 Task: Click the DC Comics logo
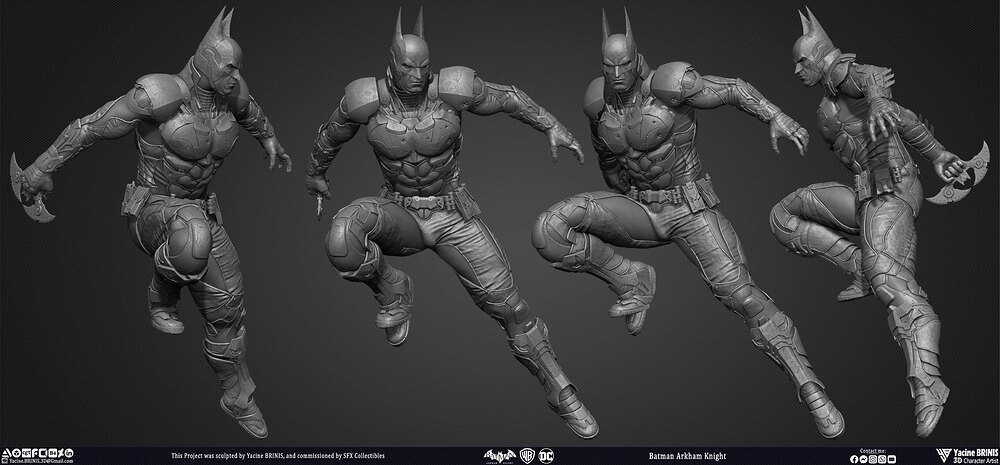[546, 455]
